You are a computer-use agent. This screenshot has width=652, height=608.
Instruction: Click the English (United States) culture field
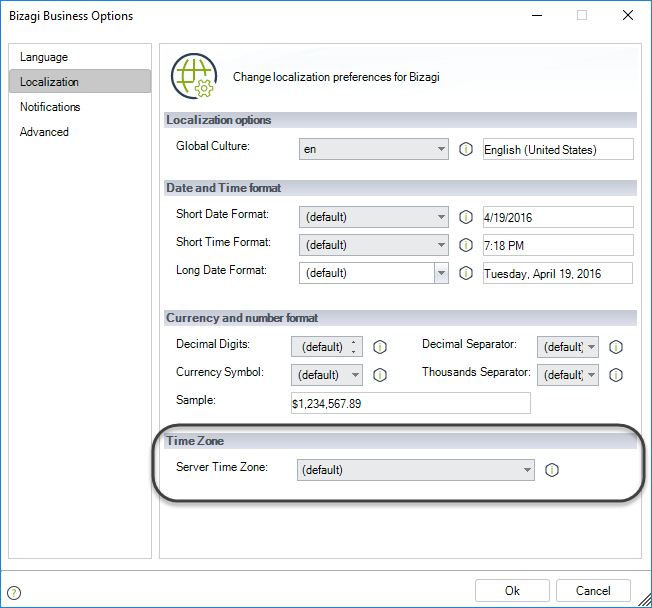(x=558, y=149)
